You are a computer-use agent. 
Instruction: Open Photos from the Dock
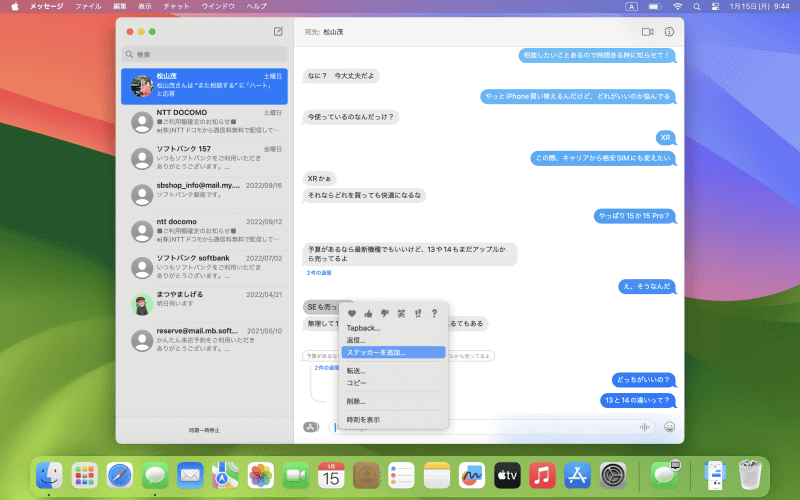click(x=261, y=475)
